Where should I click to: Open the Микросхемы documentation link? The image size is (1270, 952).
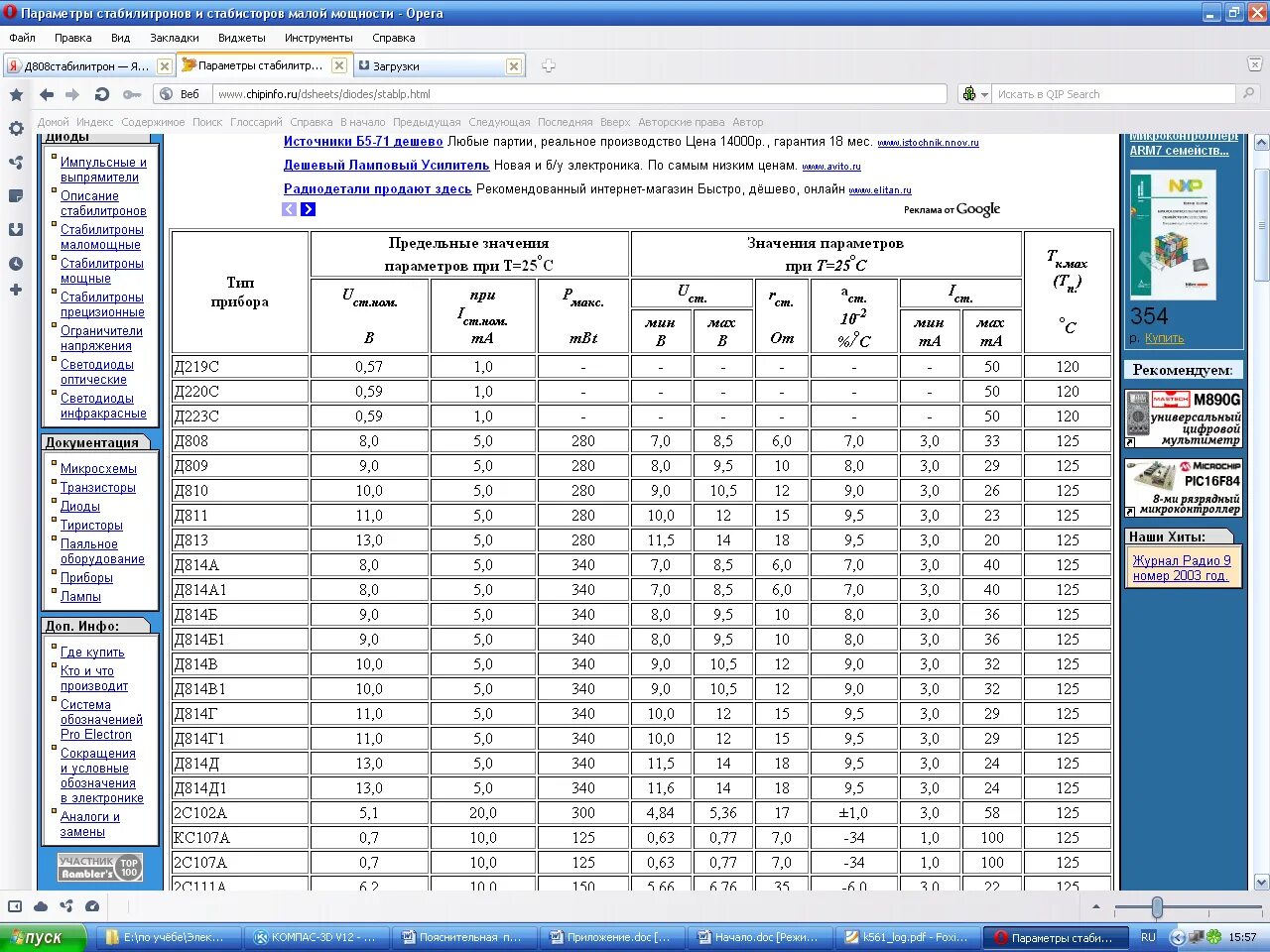pos(98,469)
